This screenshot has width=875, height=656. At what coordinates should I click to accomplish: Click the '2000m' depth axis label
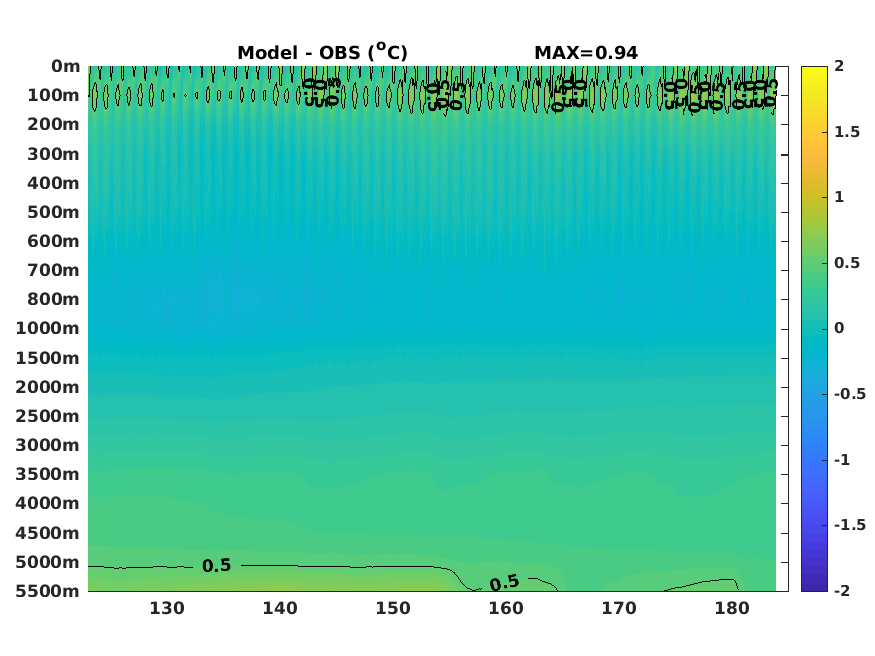[48, 387]
